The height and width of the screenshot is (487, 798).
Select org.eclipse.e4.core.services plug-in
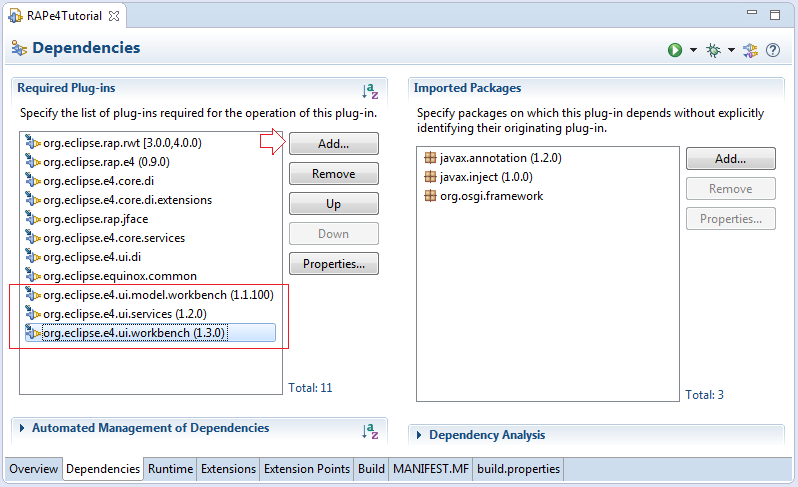pyautogui.click(x=114, y=238)
